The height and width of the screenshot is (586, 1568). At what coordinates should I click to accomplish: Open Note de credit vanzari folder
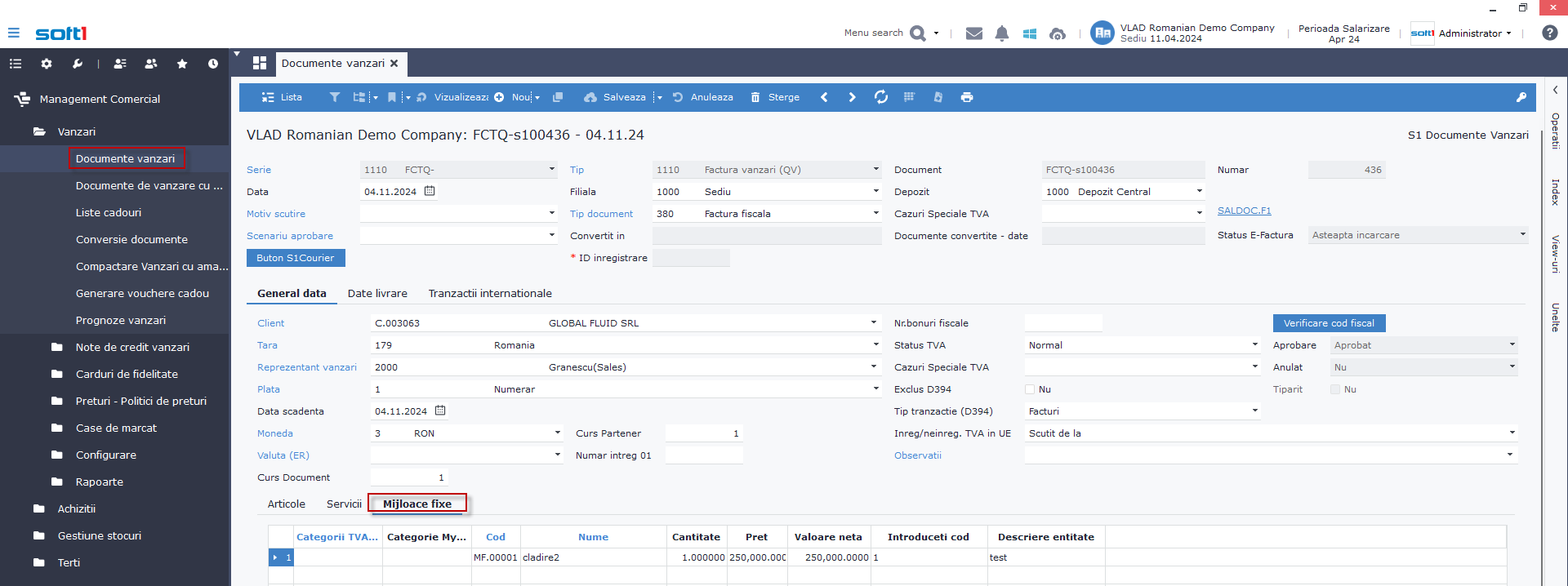[x=132, y=347]
